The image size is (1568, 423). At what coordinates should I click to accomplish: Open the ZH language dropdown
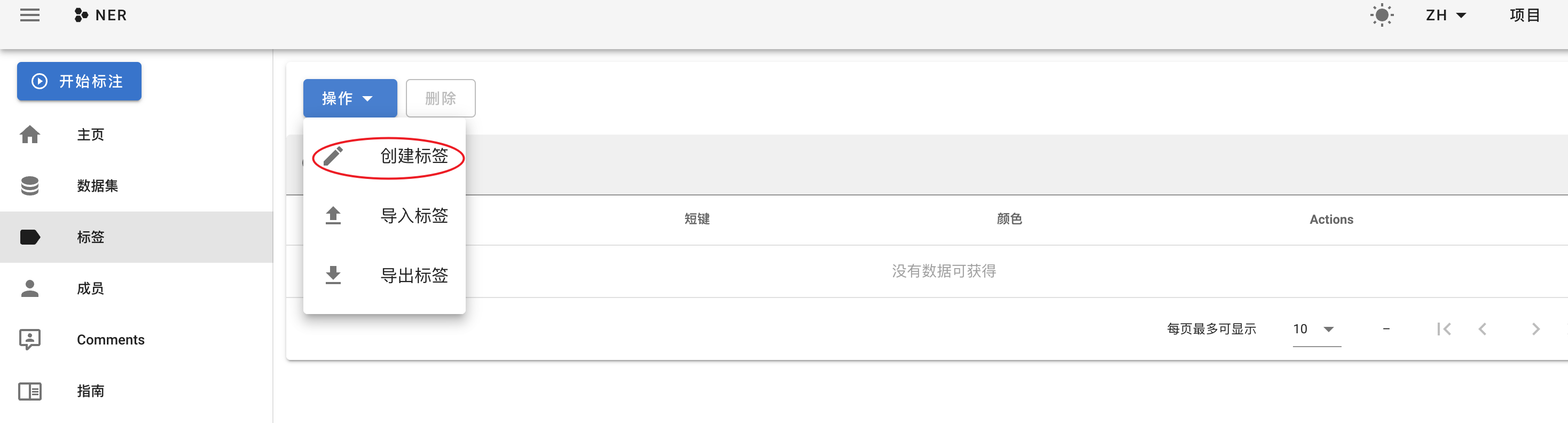point(1445,15)
